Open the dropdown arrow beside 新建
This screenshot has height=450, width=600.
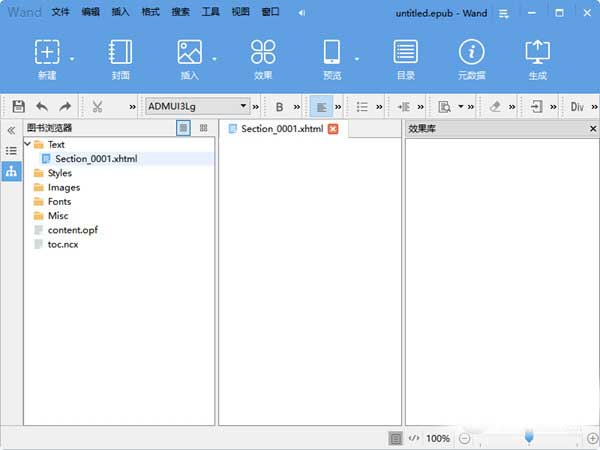(72, 60)
